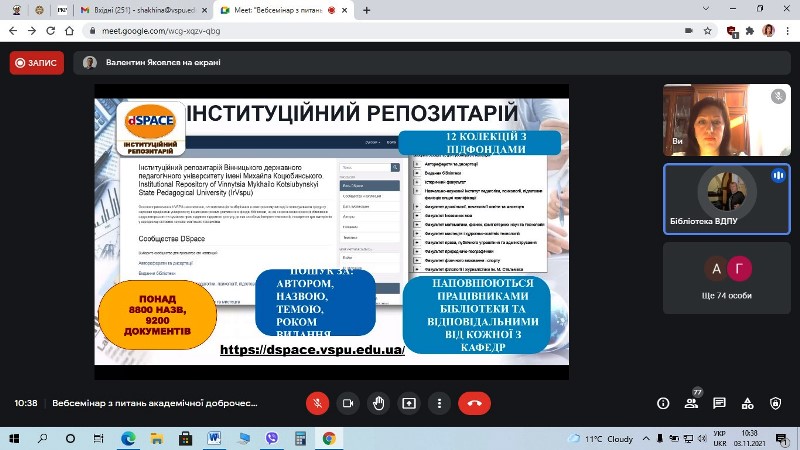Open a new browser tab
This screenshot has height=450, width=800.
(x=366, y=10)
